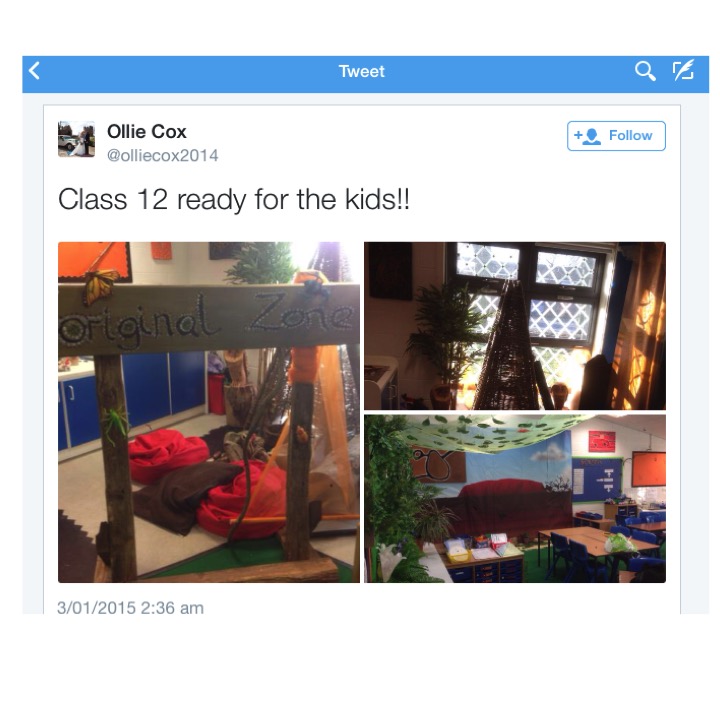Viewport: 720px width, 720px height.
Task: Open search with the magnifier icon
Action: pyautogui.click(x=645, y=71)
